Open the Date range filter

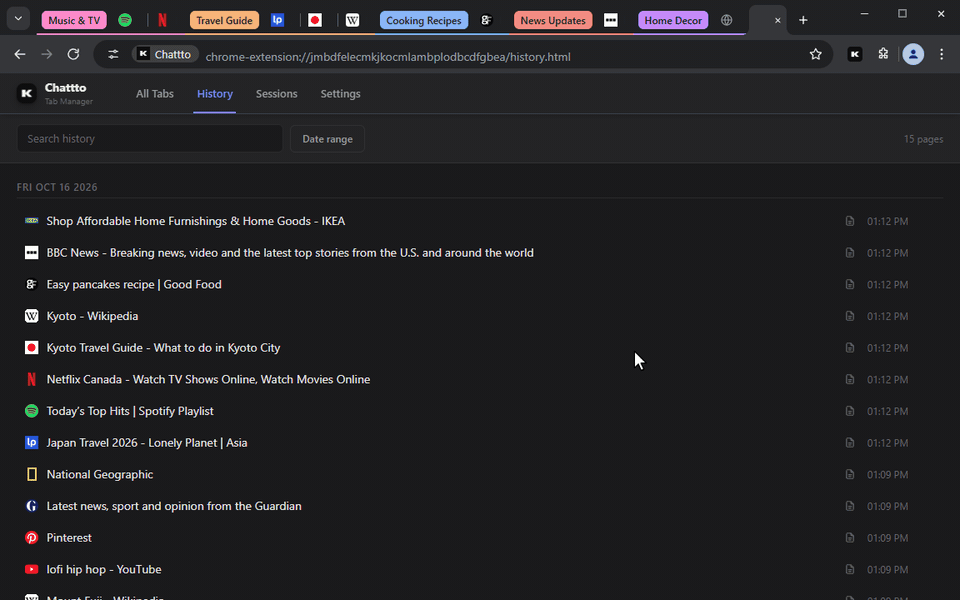click(327, 139)
